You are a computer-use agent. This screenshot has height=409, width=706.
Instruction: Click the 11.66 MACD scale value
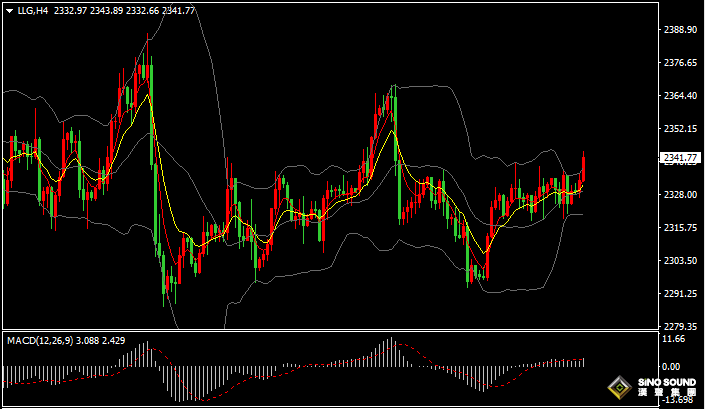tap(674, 340)
